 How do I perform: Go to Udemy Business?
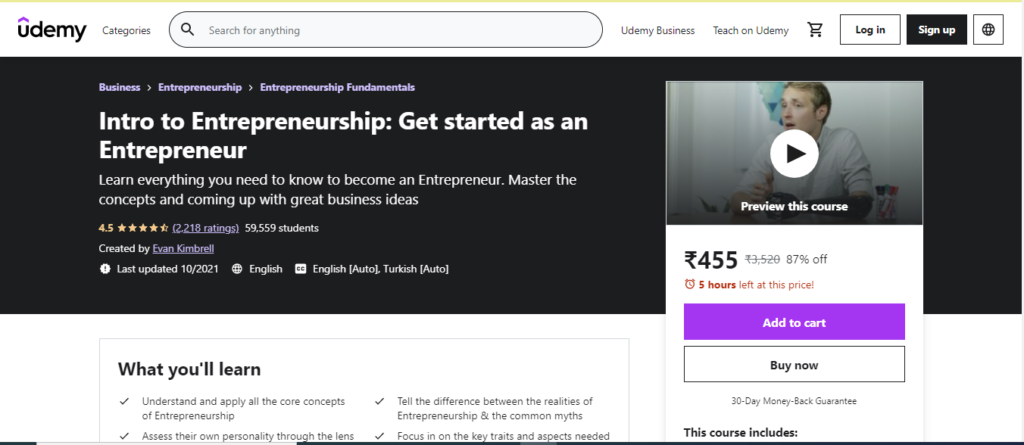click(x=658, y=30)
